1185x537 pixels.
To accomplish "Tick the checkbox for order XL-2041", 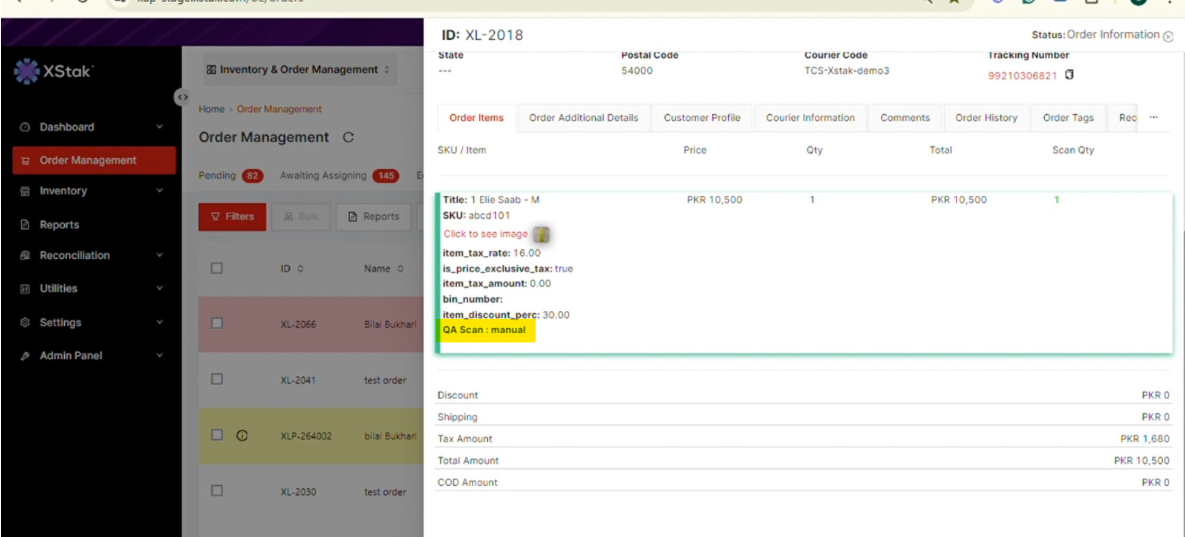I will (x=217, y=379).
